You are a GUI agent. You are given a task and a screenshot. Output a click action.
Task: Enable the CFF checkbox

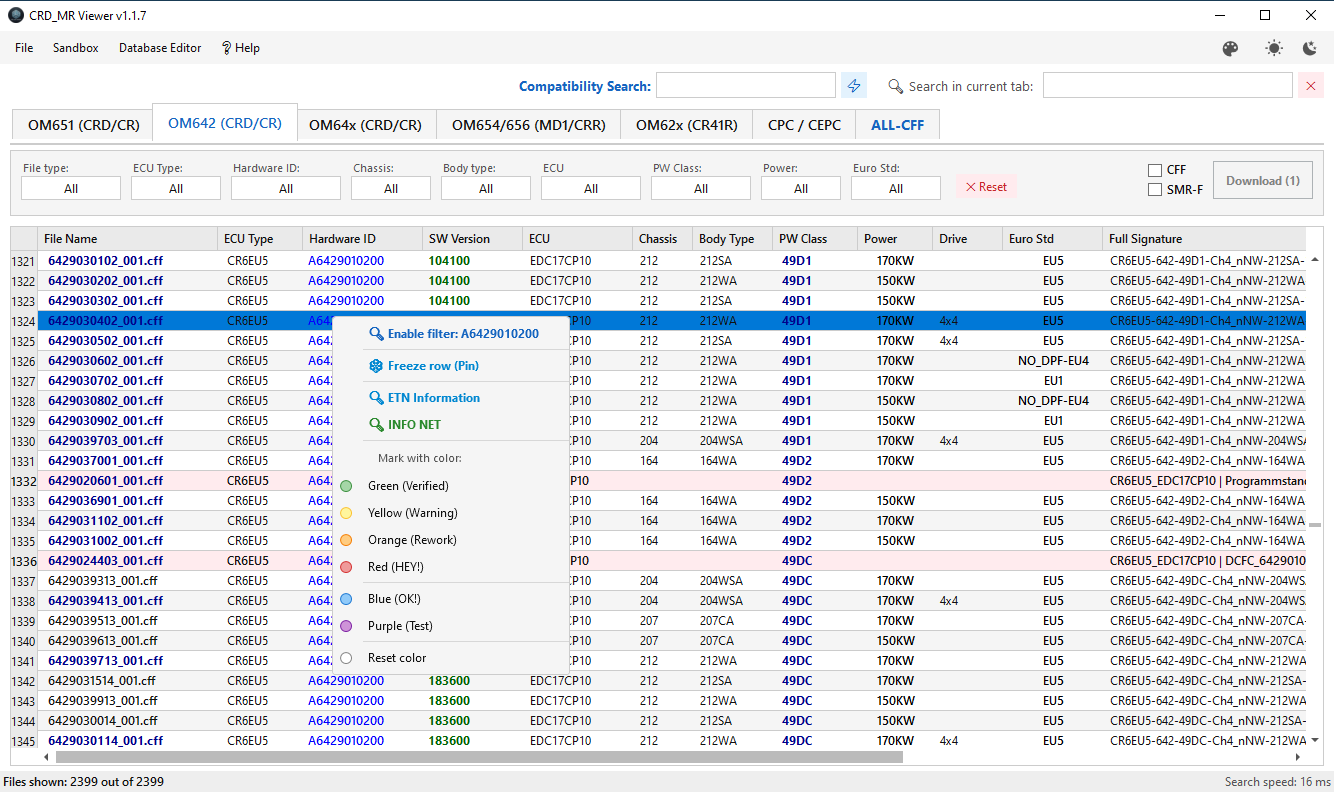(1155, 170)
